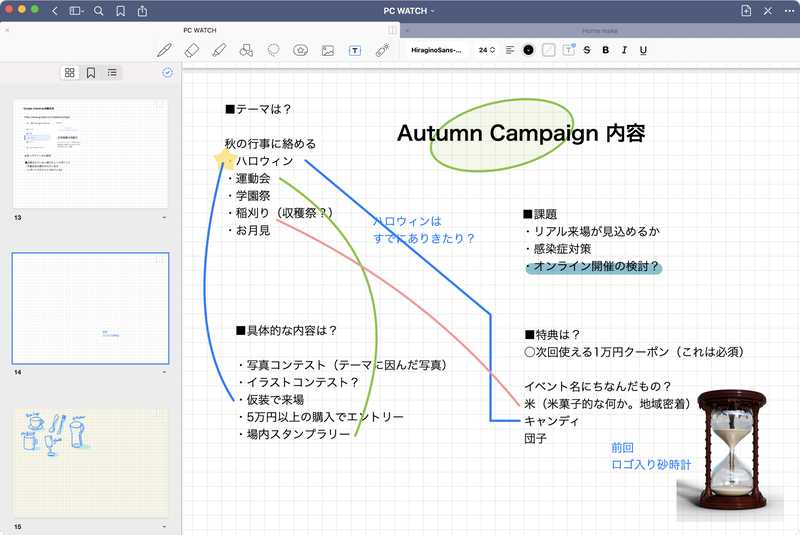Viewport: 800px width, 535px height.
Task: Switch sidebar to thumbnails grid view
Action: coord(70,73)
